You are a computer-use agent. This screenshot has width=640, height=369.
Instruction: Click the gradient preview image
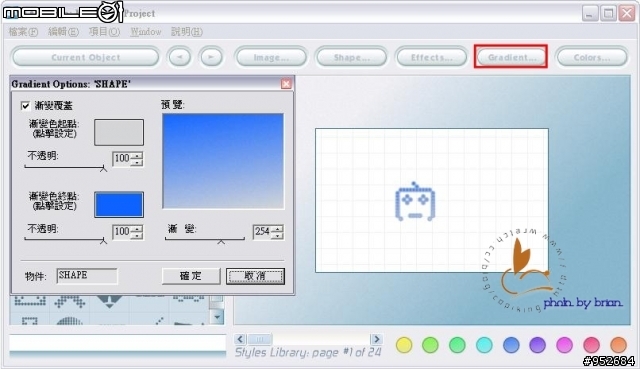click(223, 161)
